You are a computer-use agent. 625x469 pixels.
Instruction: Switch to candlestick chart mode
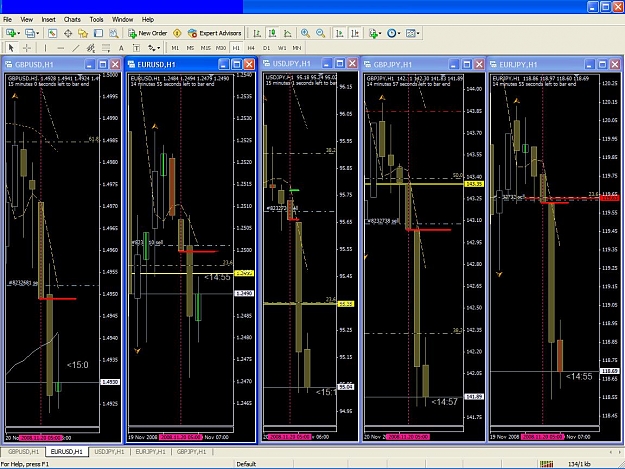coord(272,33)
